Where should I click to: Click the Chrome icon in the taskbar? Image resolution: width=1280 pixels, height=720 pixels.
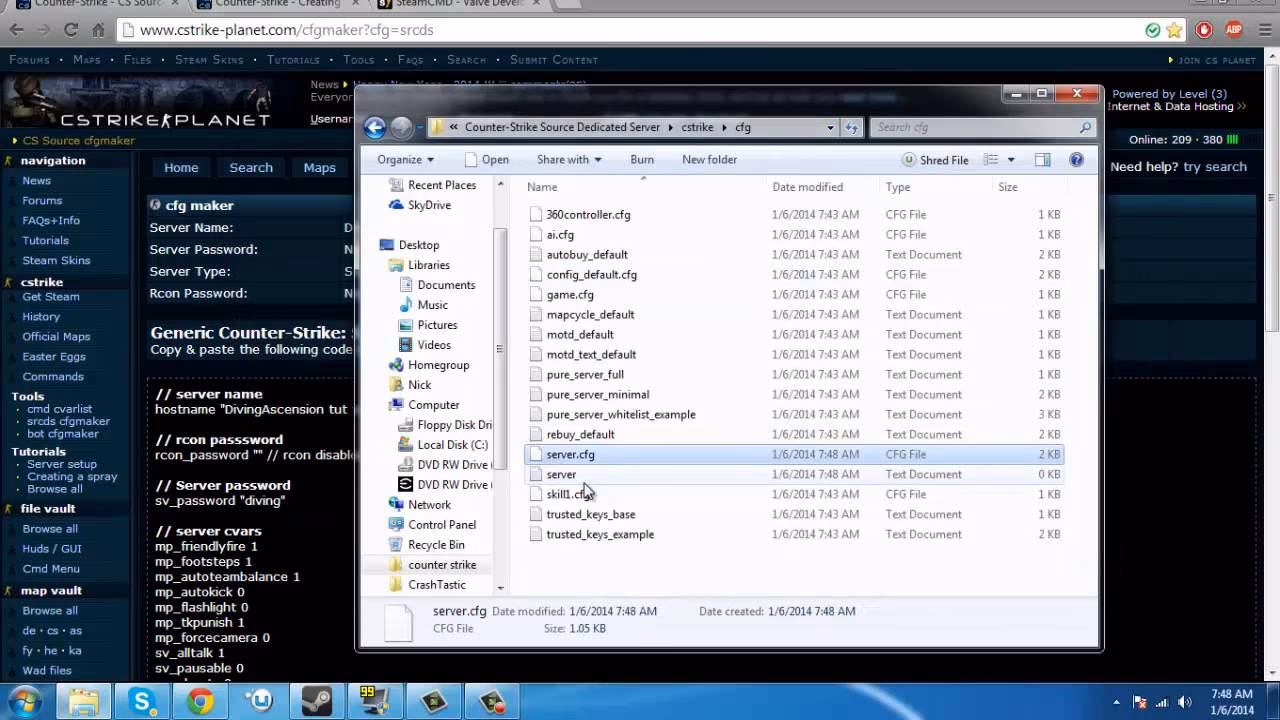pyautogui.click(x=200, y=703)
